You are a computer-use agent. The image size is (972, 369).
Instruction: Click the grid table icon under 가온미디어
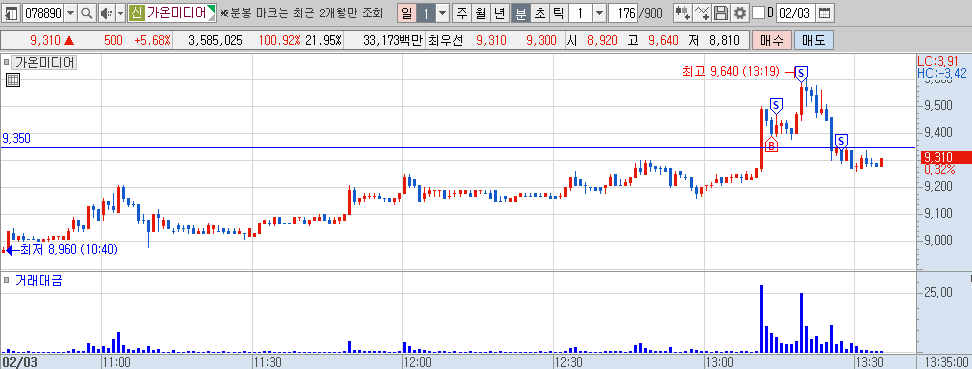pyautogui.click(x=13, y=79)
